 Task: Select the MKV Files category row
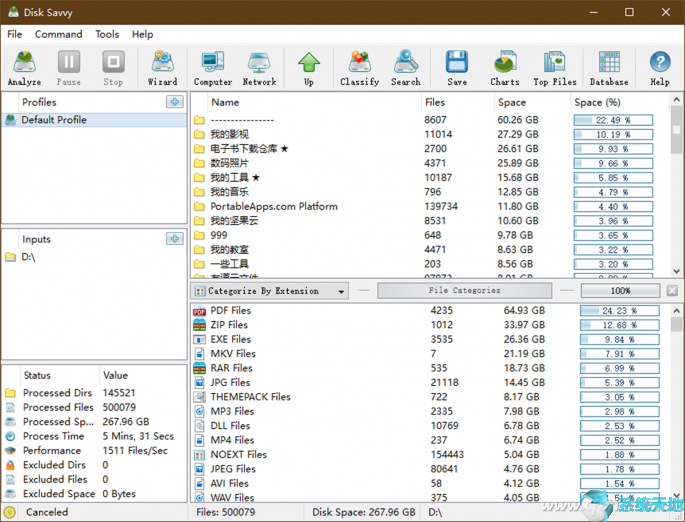(430, 353)
